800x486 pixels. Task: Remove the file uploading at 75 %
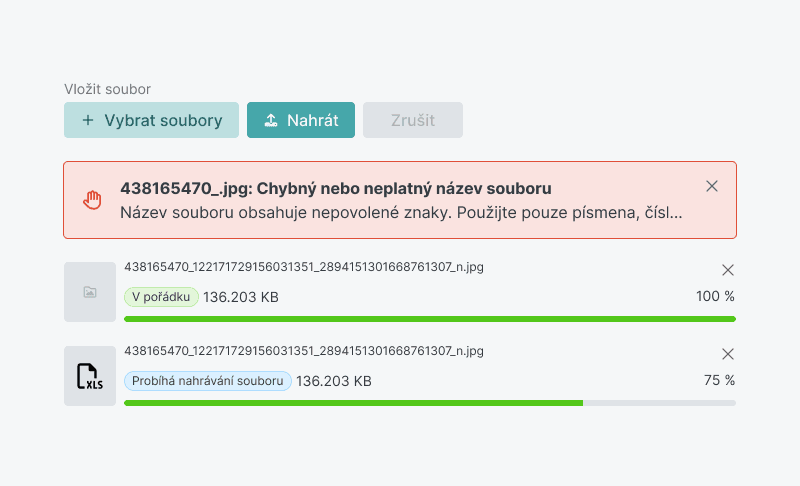click(x=728, y=354)
